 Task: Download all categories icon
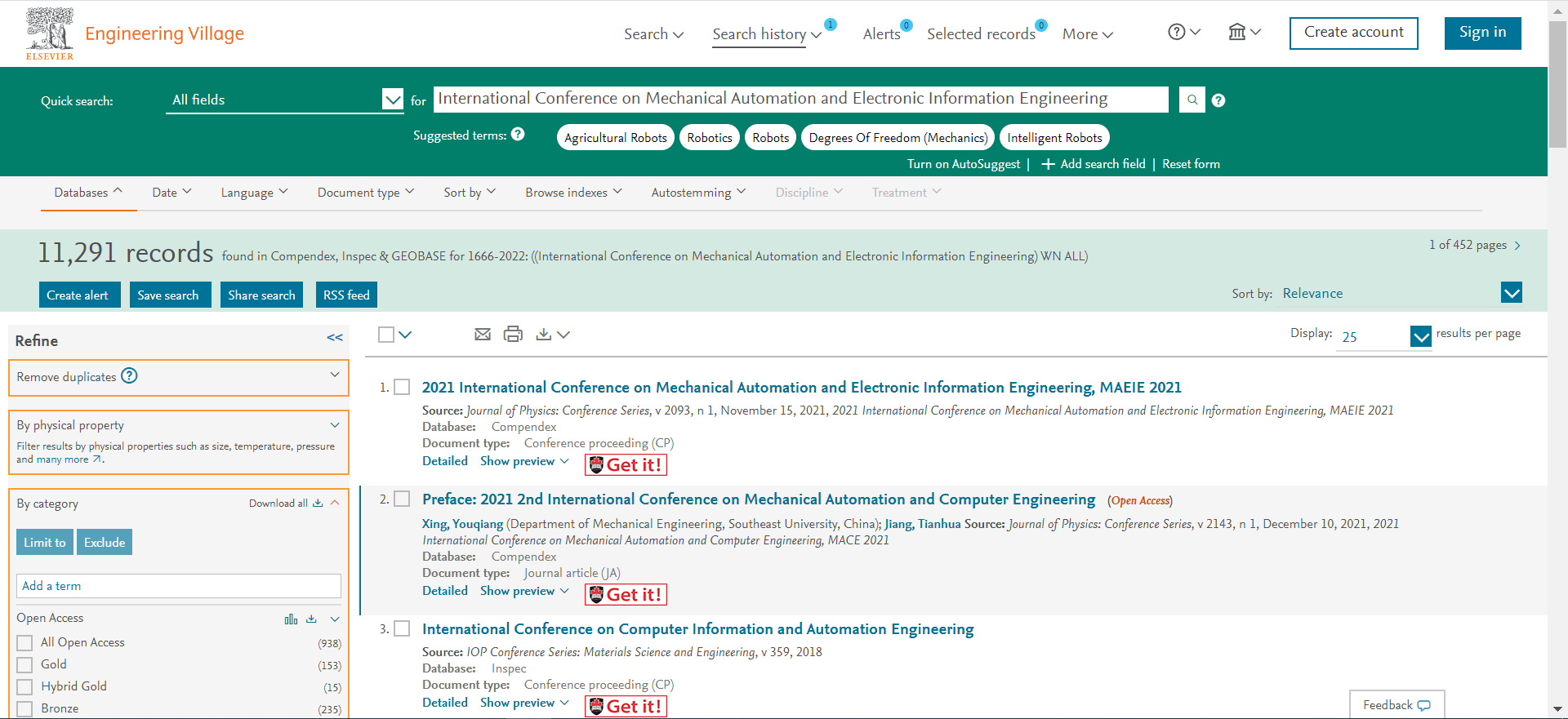click(x=318, y=503)
